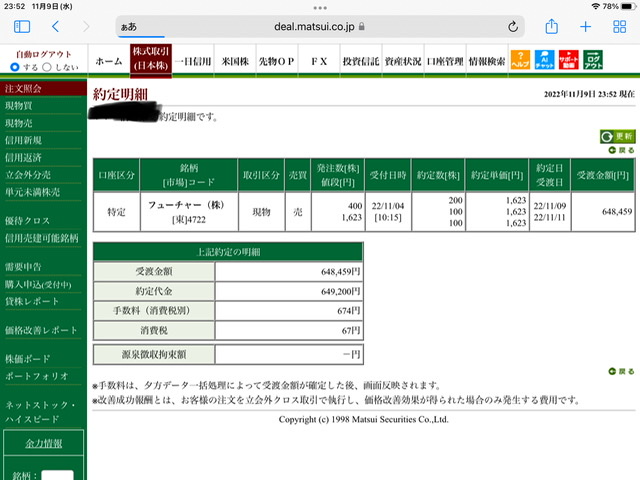This screenshot has height=480, width=640.
Task: Open 信用売建可能銘柄 sidebar item
Action: (43, 238)
